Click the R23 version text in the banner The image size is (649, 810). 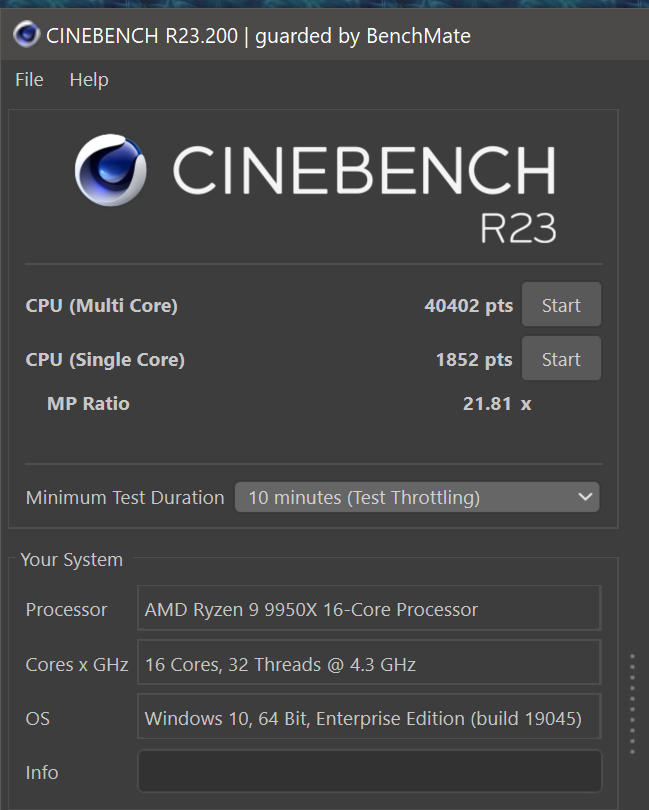point(517,226)
